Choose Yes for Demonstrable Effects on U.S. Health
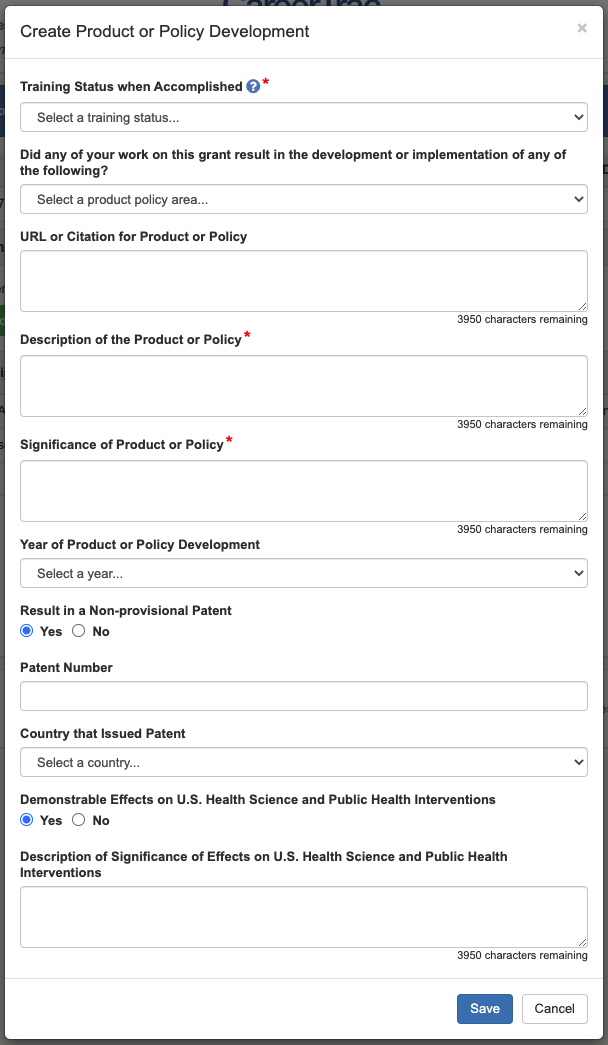608x1045 pixels. pyautogui.click(x=27, y=820)
